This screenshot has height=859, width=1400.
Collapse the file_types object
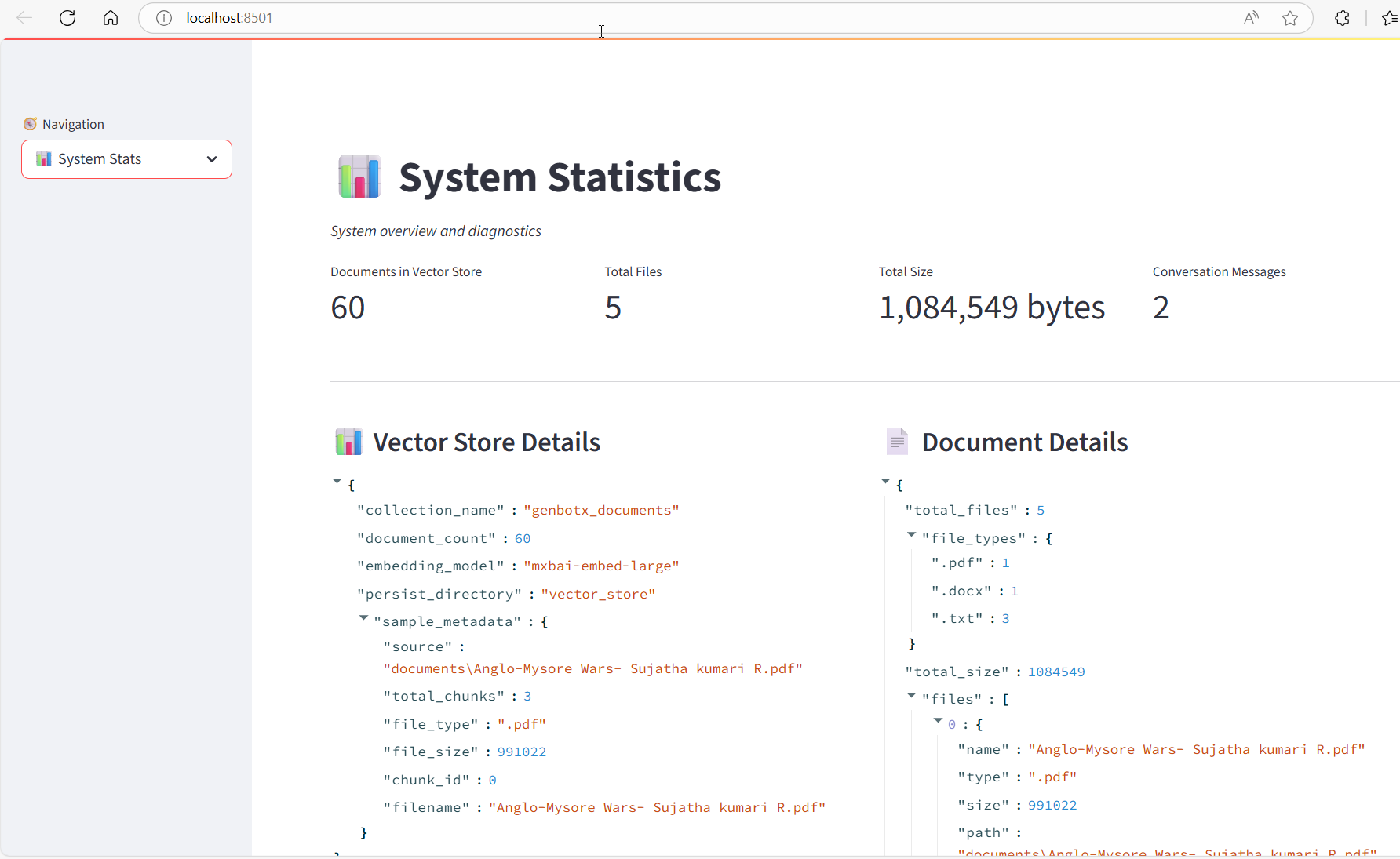(x=912, y=534)
